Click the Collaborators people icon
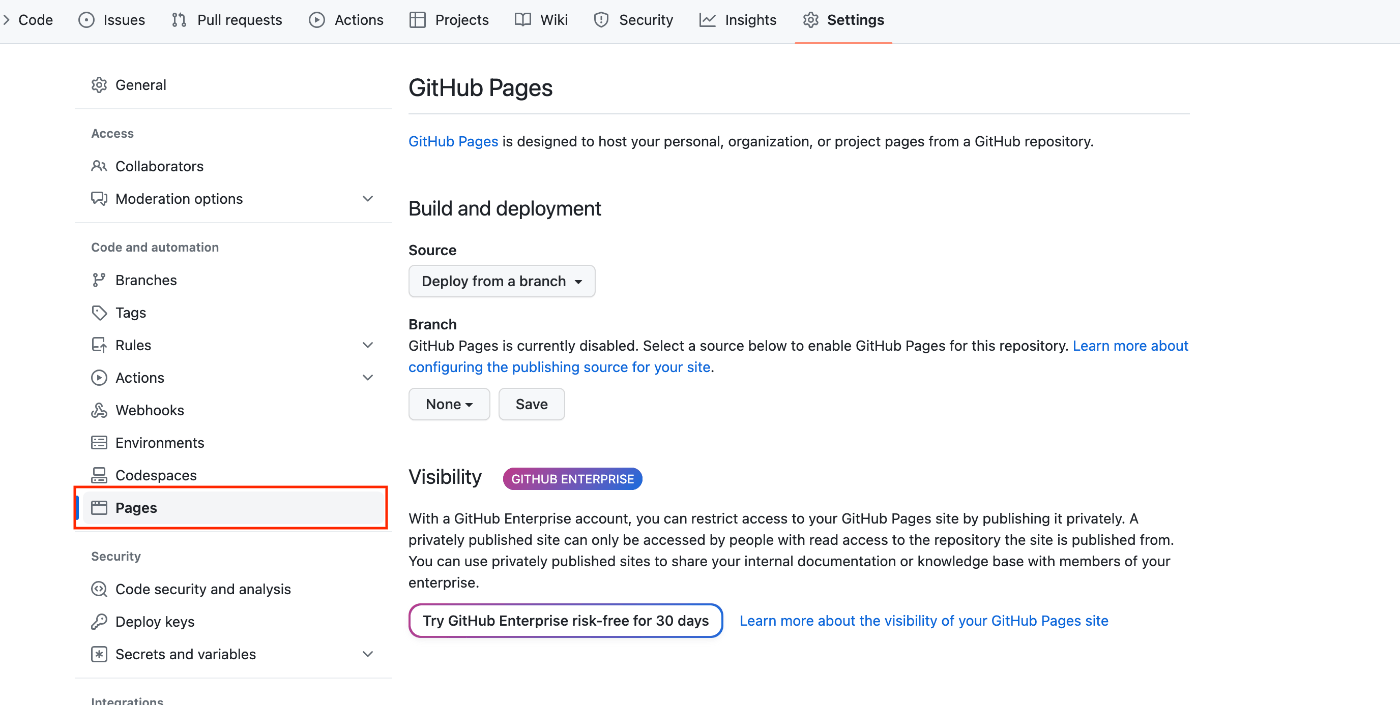The width and height of the screenshot is (1400, 705). point(99,166)
